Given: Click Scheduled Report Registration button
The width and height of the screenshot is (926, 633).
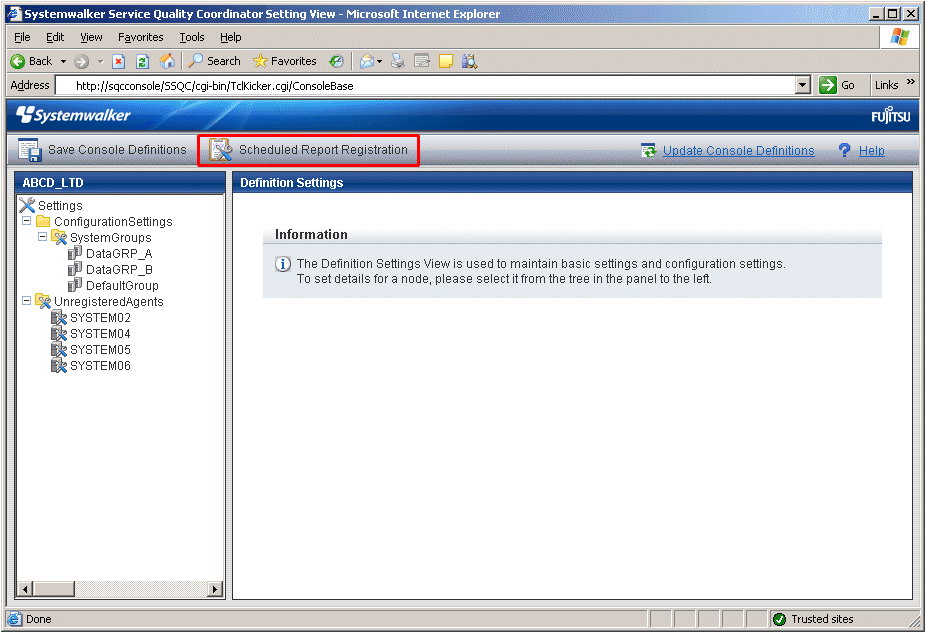Looking at the screenshot, I should (x=308, y=150).
